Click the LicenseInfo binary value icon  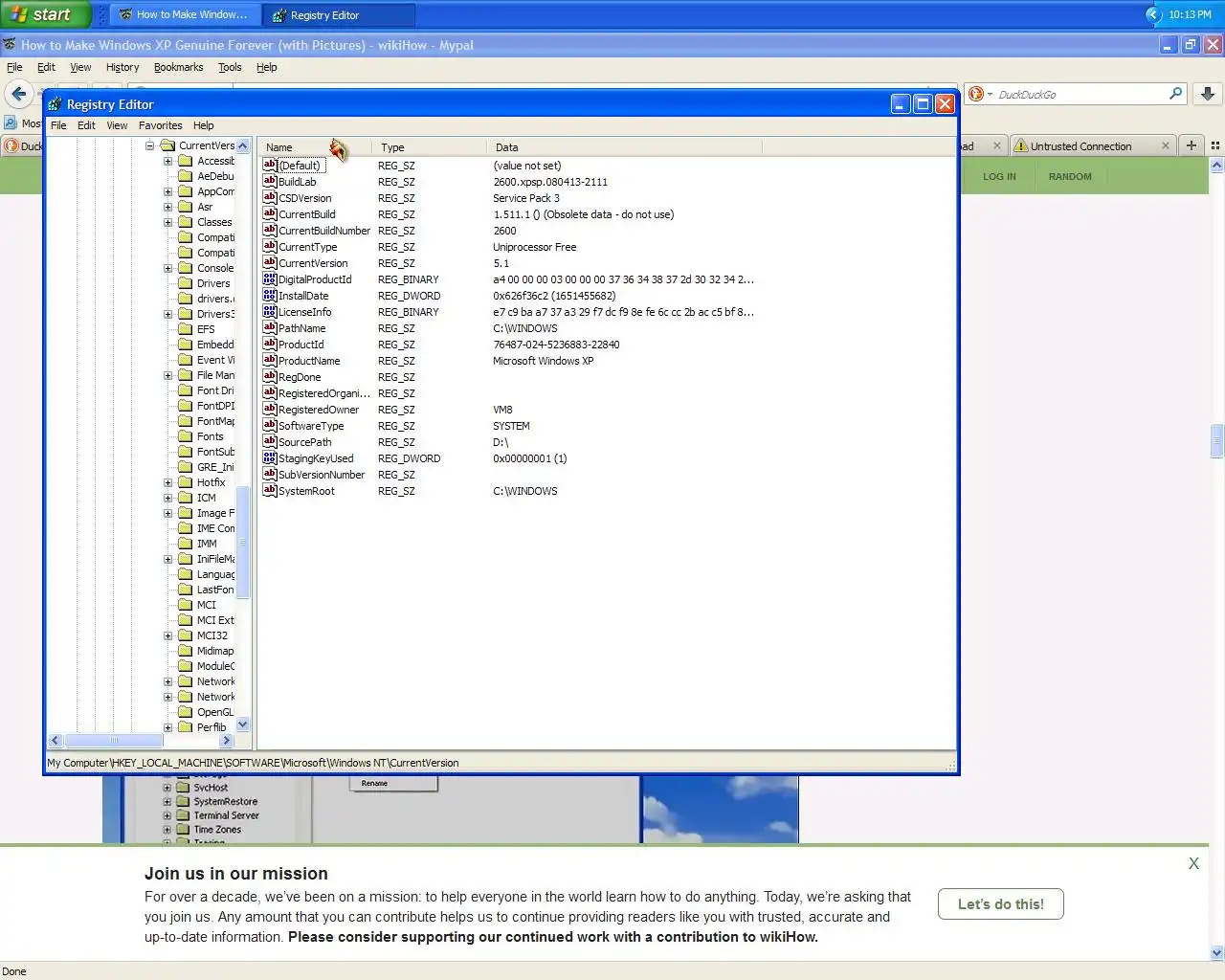pos(270,311)
